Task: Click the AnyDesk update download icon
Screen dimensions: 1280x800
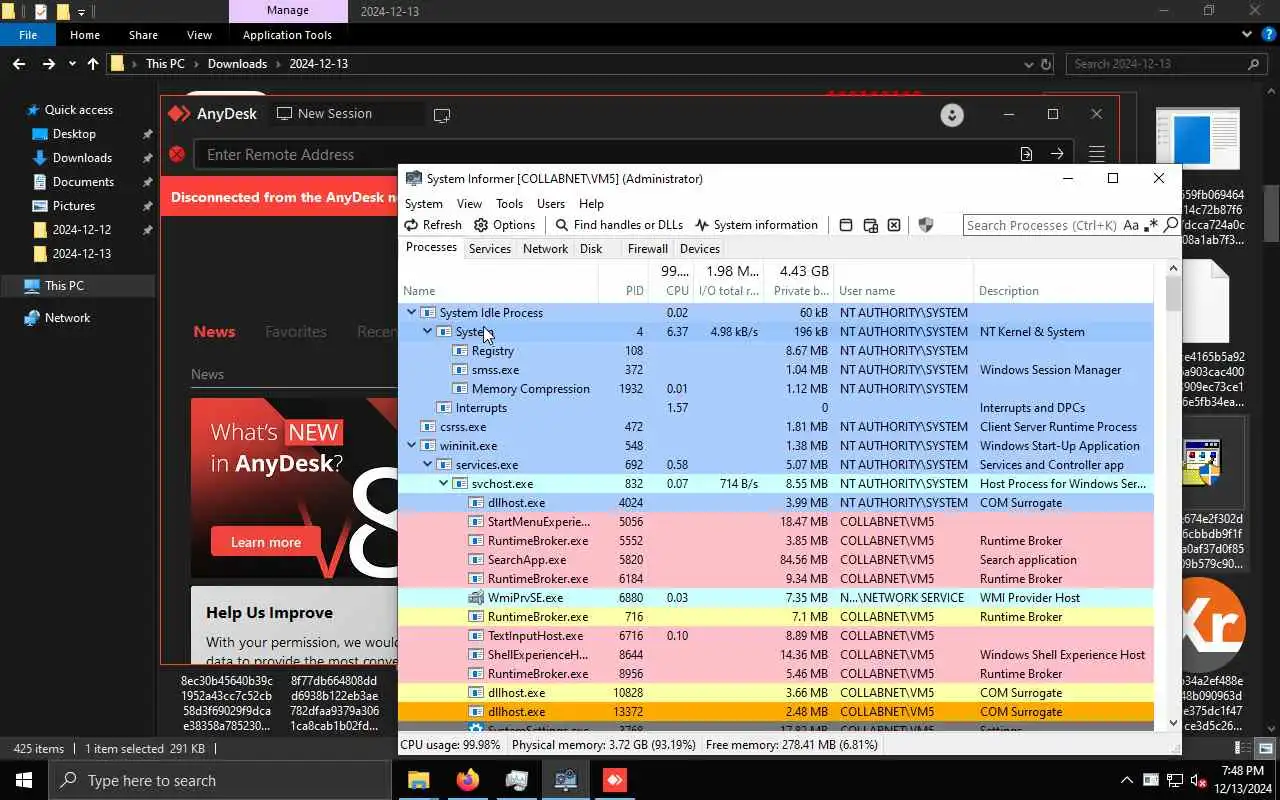Action: click(x=952, y=115)
